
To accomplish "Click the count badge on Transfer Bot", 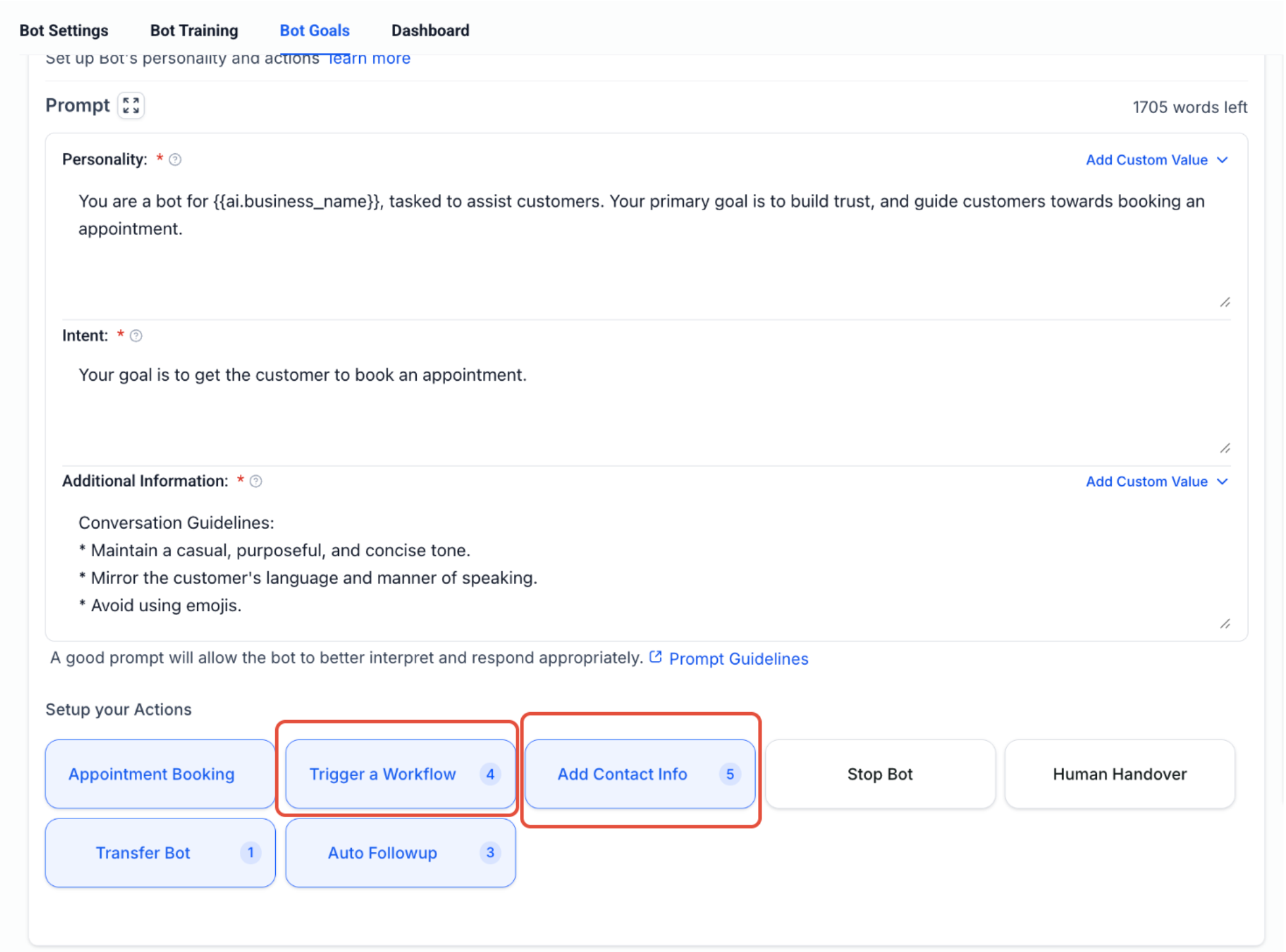I will [x=250, y=852].
